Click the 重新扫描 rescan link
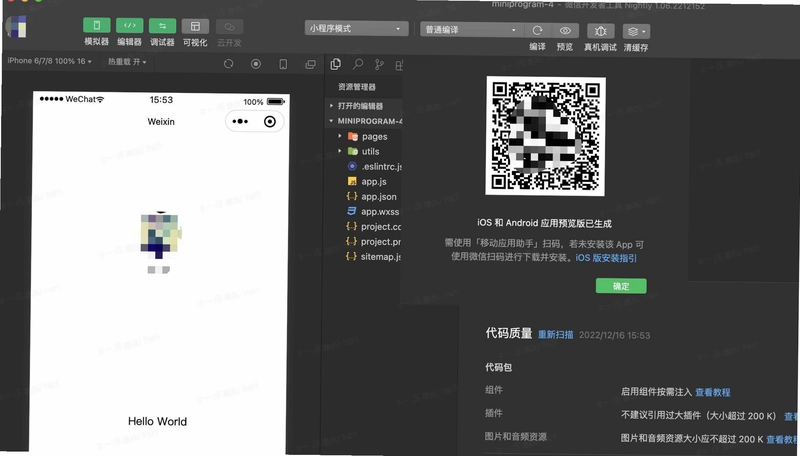The image size is (800, 456). coord(556,335)
